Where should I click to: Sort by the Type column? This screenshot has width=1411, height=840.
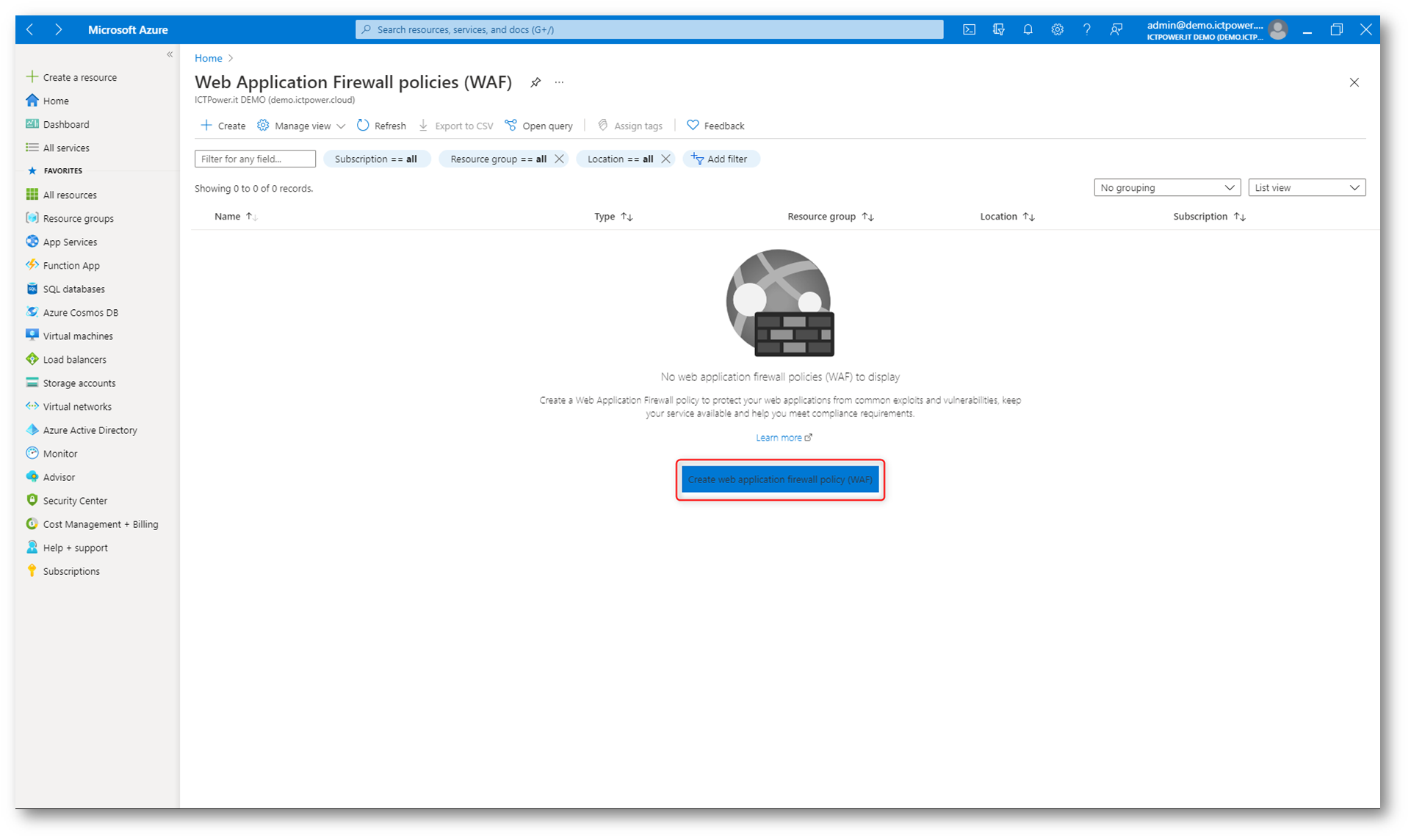point(613,216)
